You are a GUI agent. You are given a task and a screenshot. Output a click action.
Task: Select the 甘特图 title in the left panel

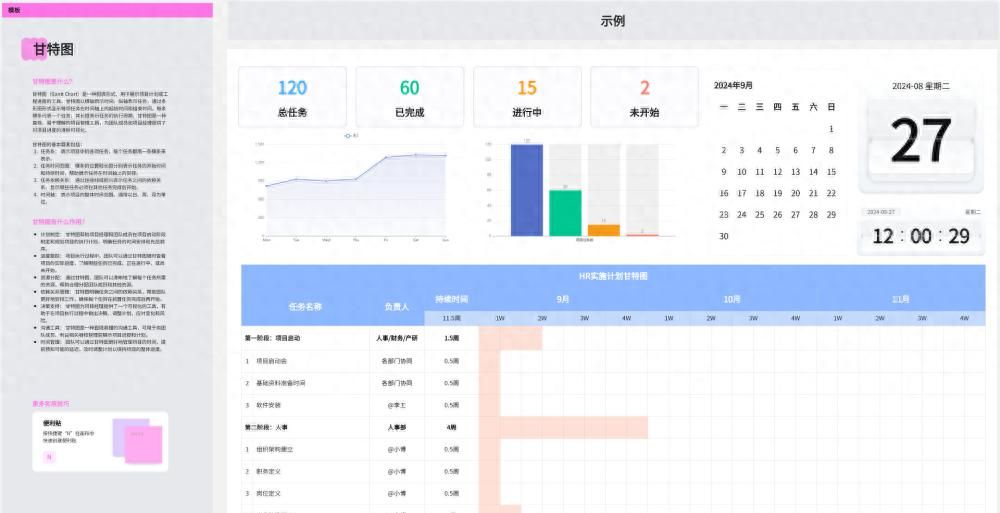(x=54, y=49)
